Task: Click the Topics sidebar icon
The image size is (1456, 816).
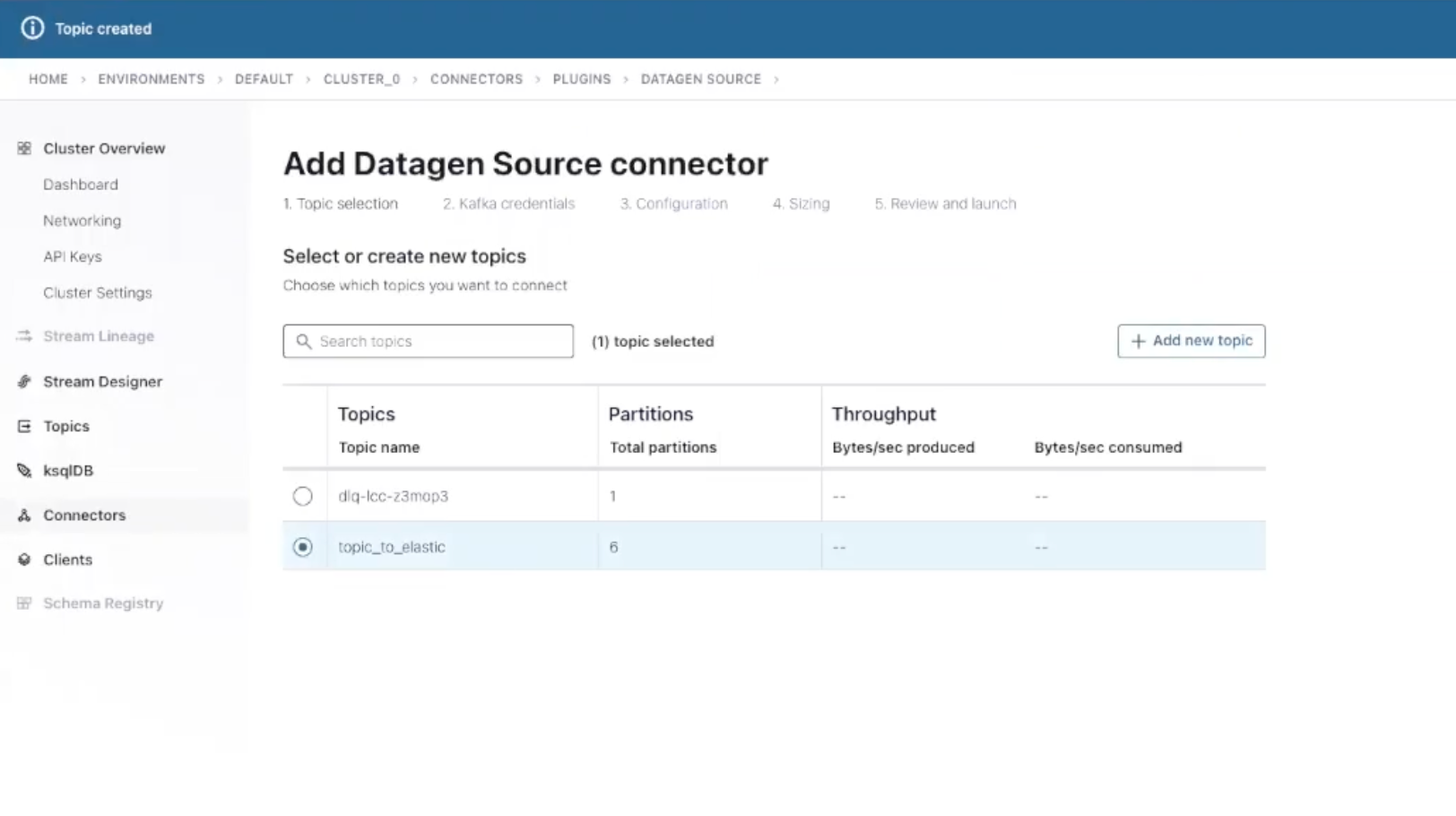Action: click(x=24, y=426)
